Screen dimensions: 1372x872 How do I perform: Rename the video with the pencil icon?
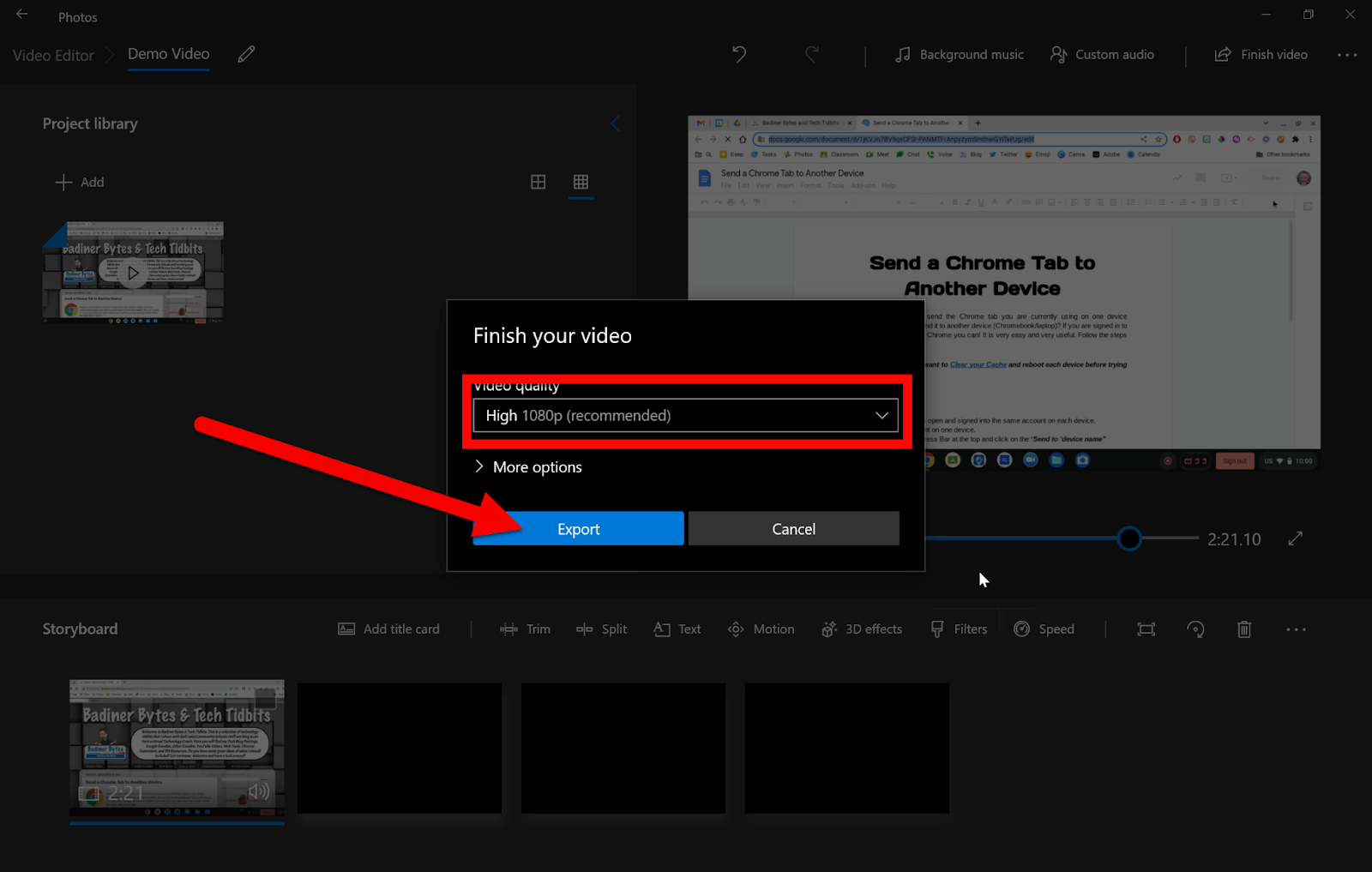[246, 54]
